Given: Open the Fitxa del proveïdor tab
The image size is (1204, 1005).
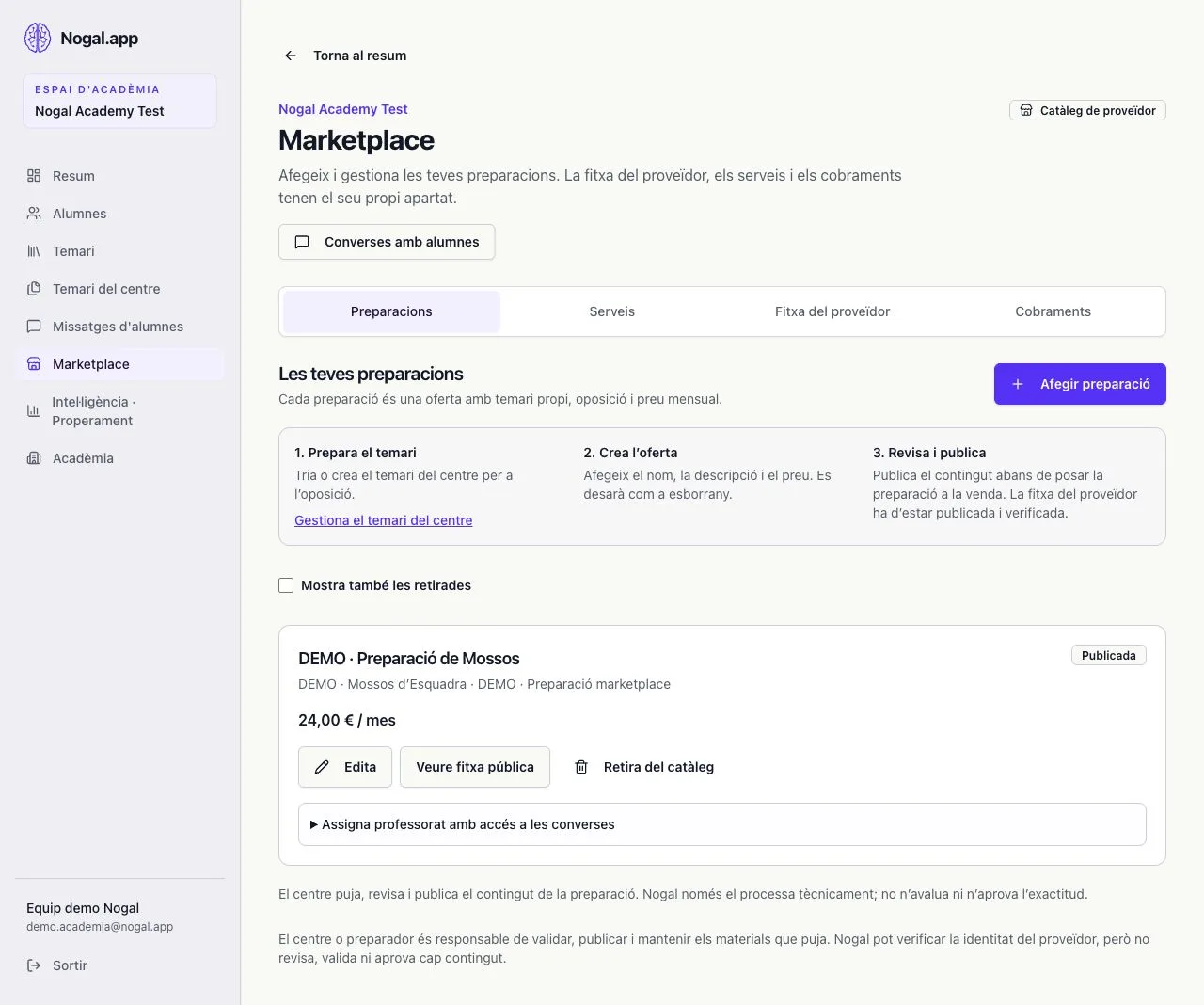Looking at the screenshot, I should (x=832, y=311).
